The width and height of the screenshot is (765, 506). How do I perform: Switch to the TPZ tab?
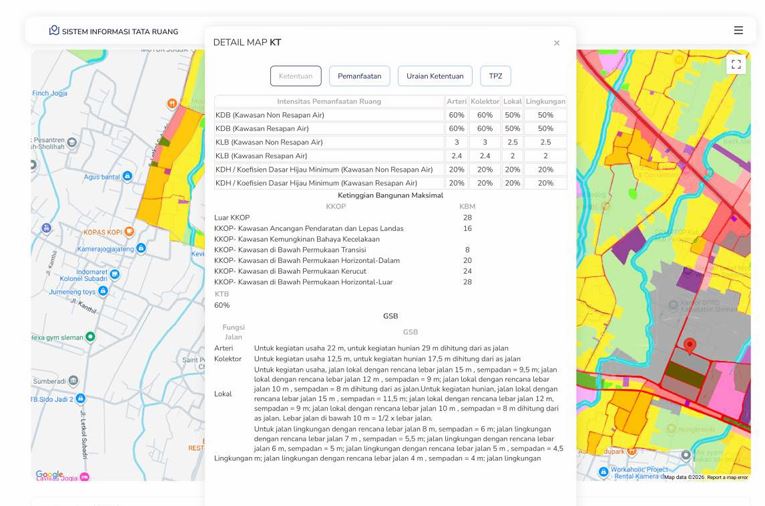click(x=496, y=76)
